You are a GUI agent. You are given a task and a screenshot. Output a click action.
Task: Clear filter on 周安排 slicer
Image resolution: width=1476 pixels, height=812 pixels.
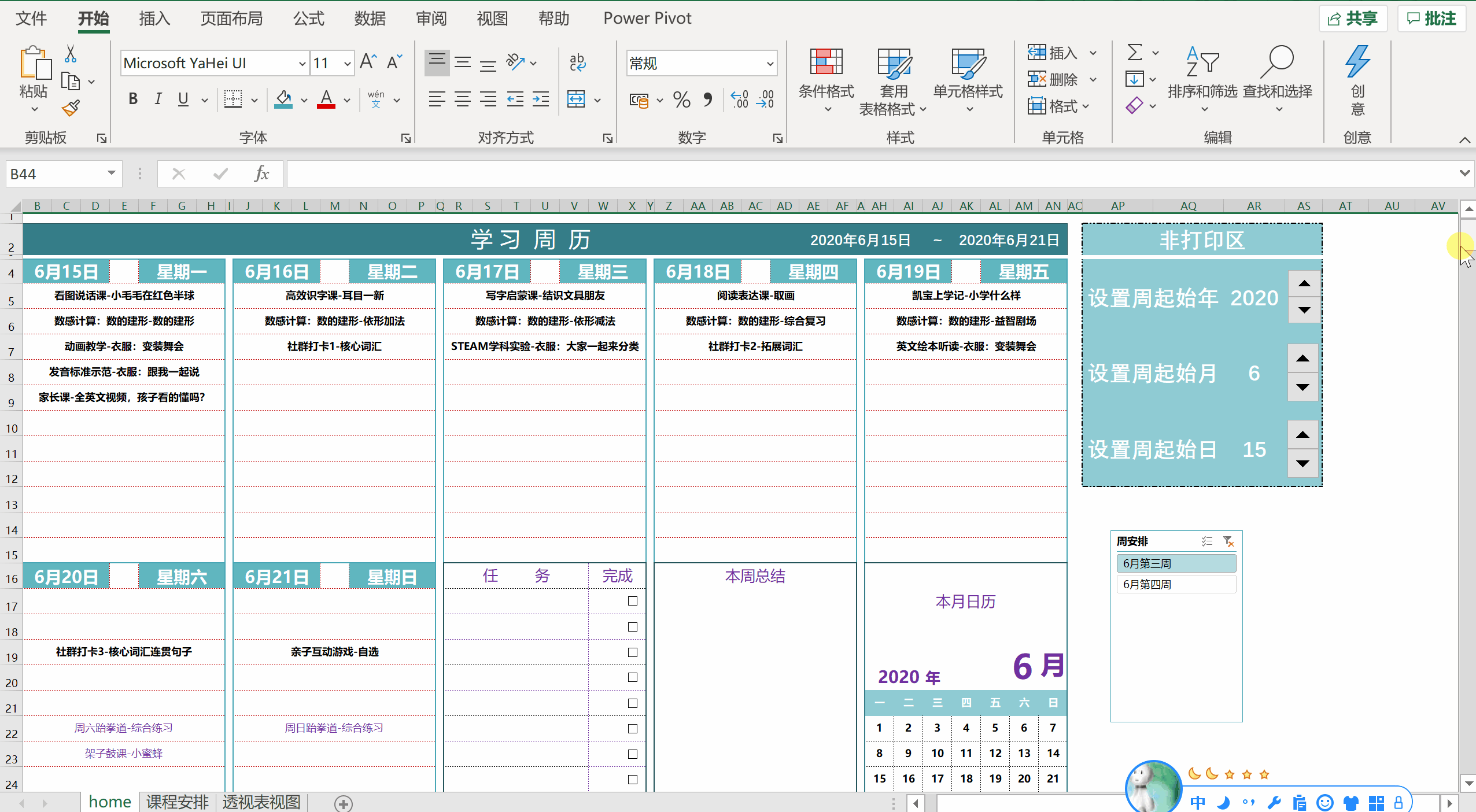[x=1228, y=541]
